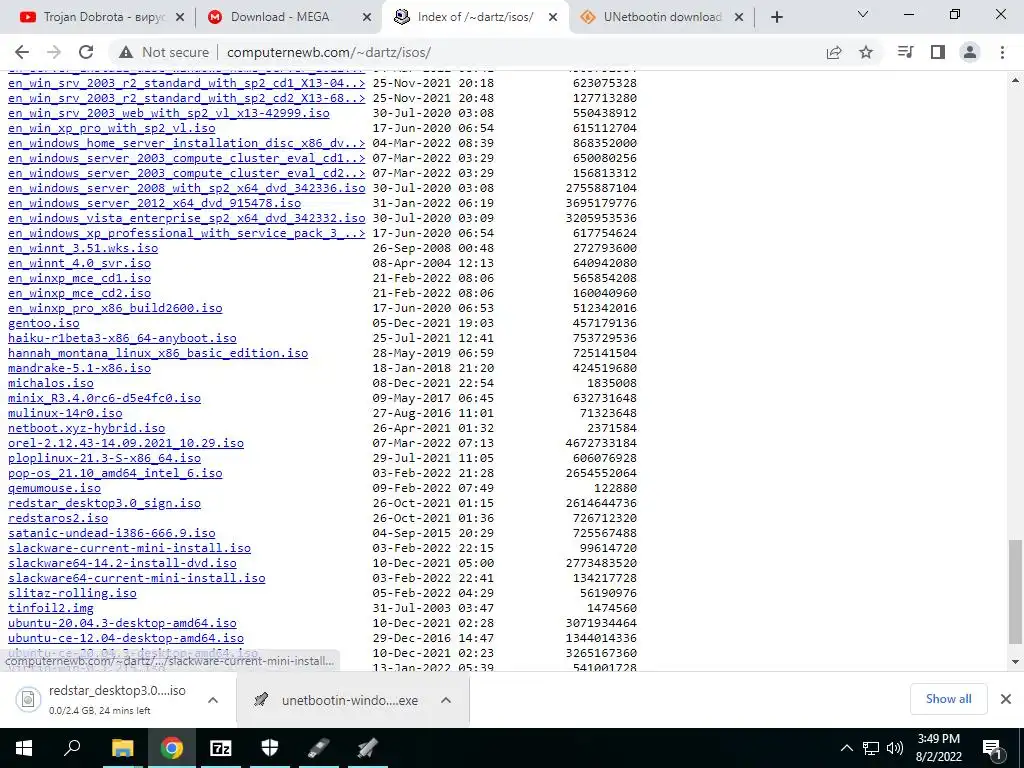
Task: Click Chrome icon in taskbar
Action: (172, 748)
